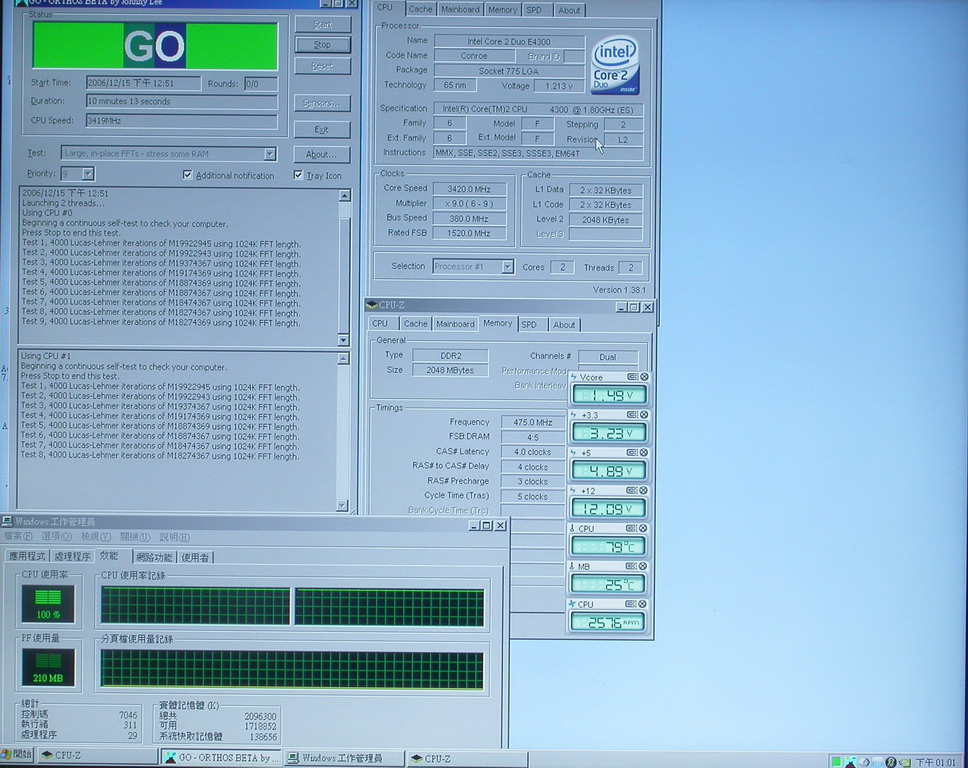Open the 處理程序 tab in Task Manager
968x768 pixels.
pos(72,556)
